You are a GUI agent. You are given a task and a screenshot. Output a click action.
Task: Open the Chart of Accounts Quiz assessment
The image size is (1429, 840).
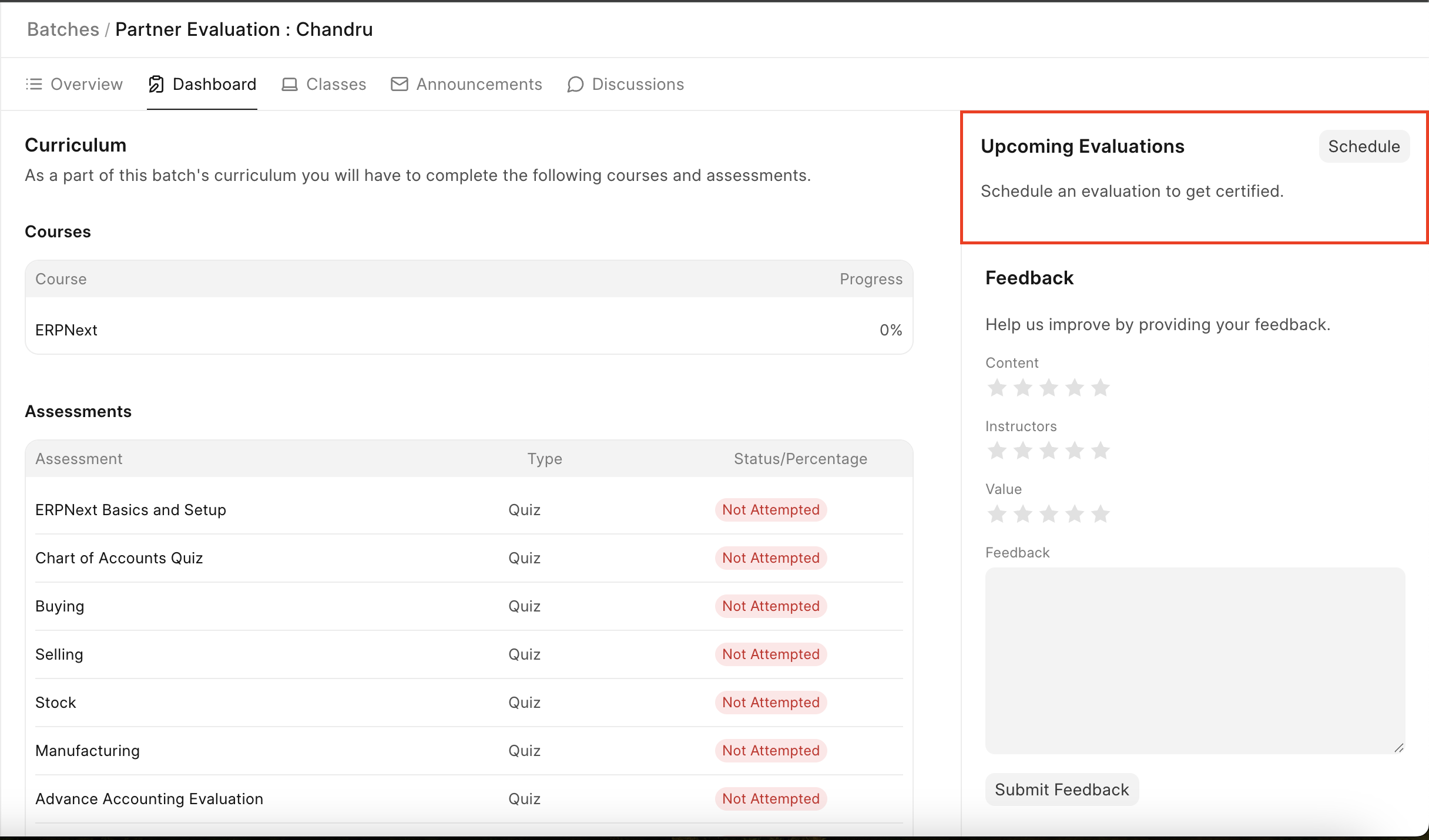[x=119, y=558]
